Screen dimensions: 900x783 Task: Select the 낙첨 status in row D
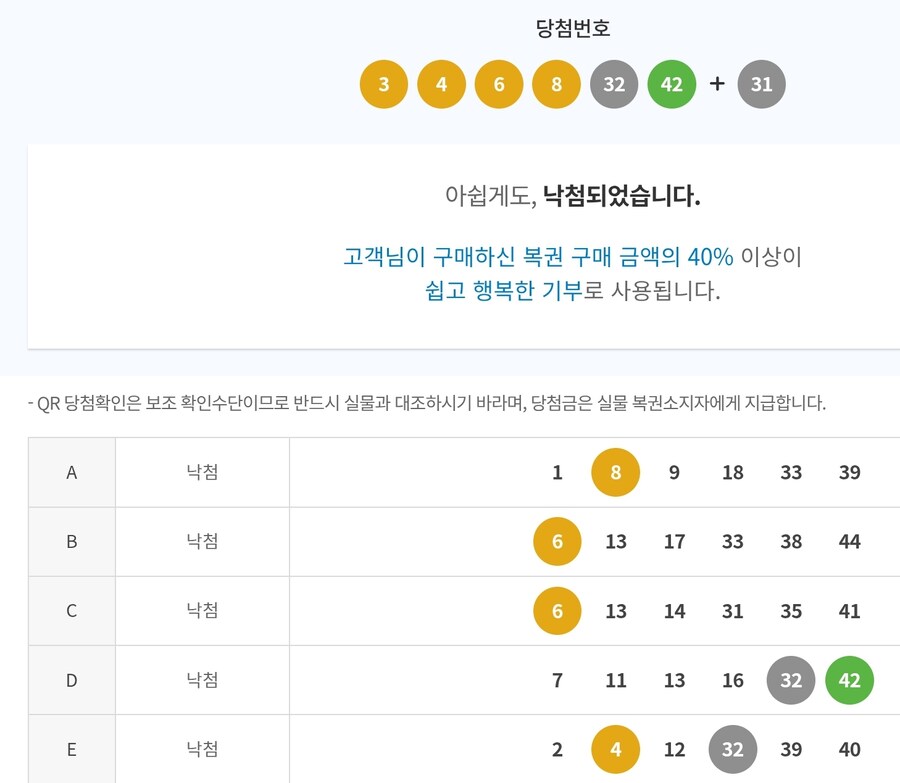click(201, 680)
